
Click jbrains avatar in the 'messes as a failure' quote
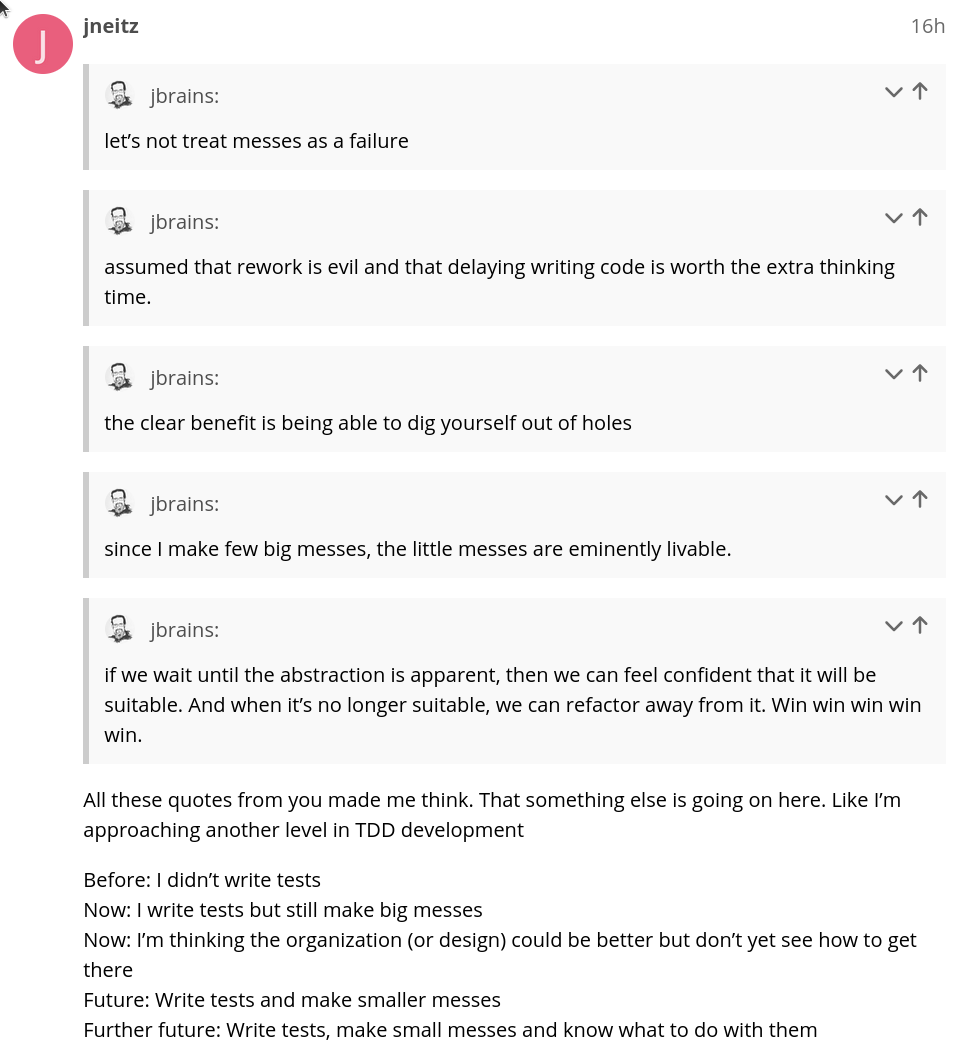pos(120,95)
